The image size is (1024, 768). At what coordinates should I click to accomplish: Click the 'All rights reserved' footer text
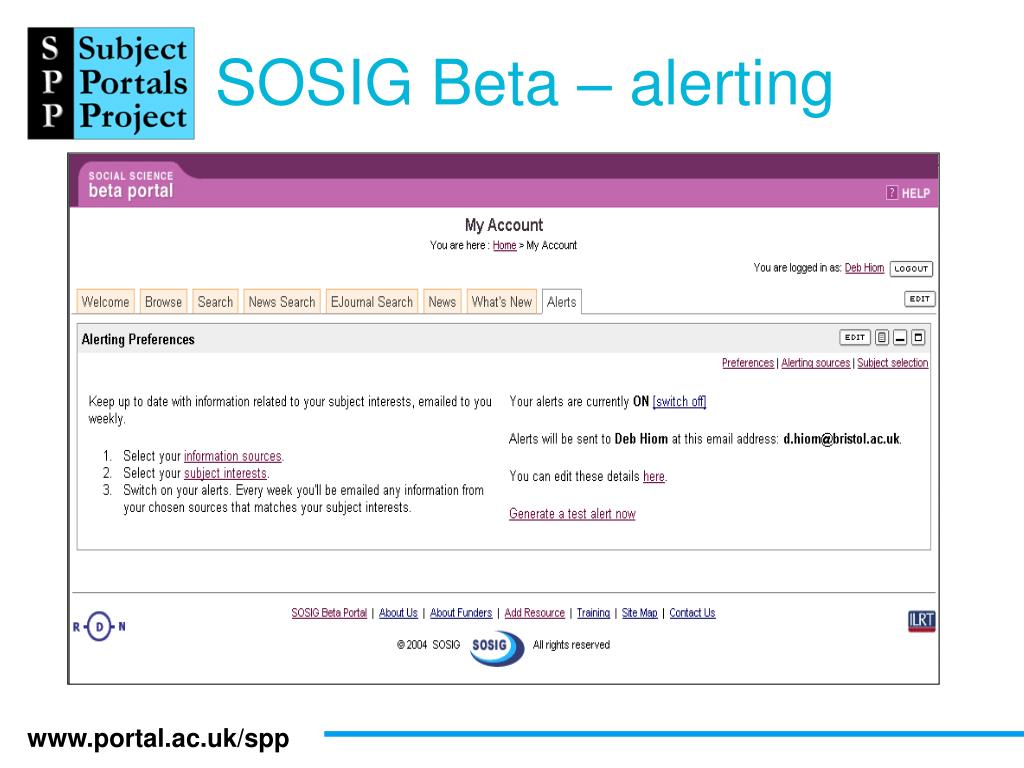coord(571,645)
